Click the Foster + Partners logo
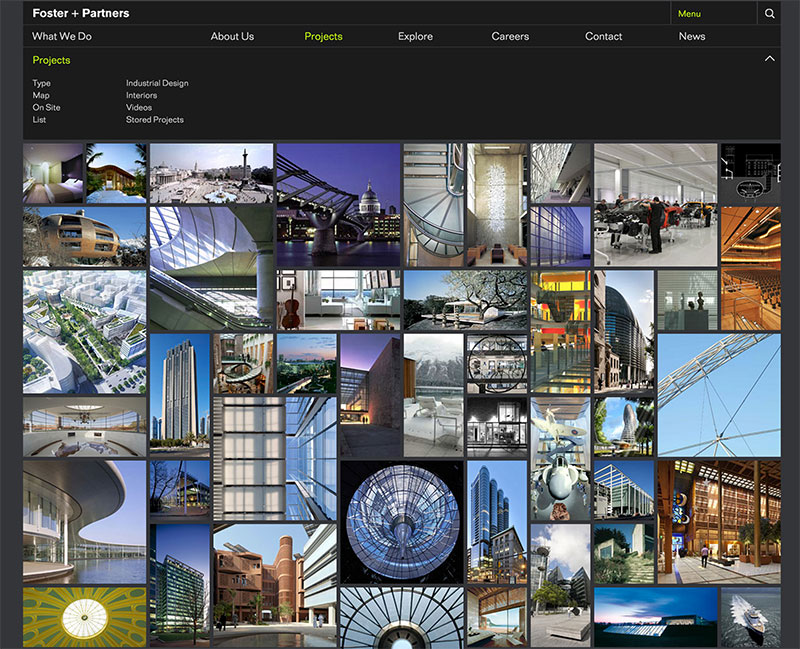Screen dimensions: 800x649 coord(81,13)
